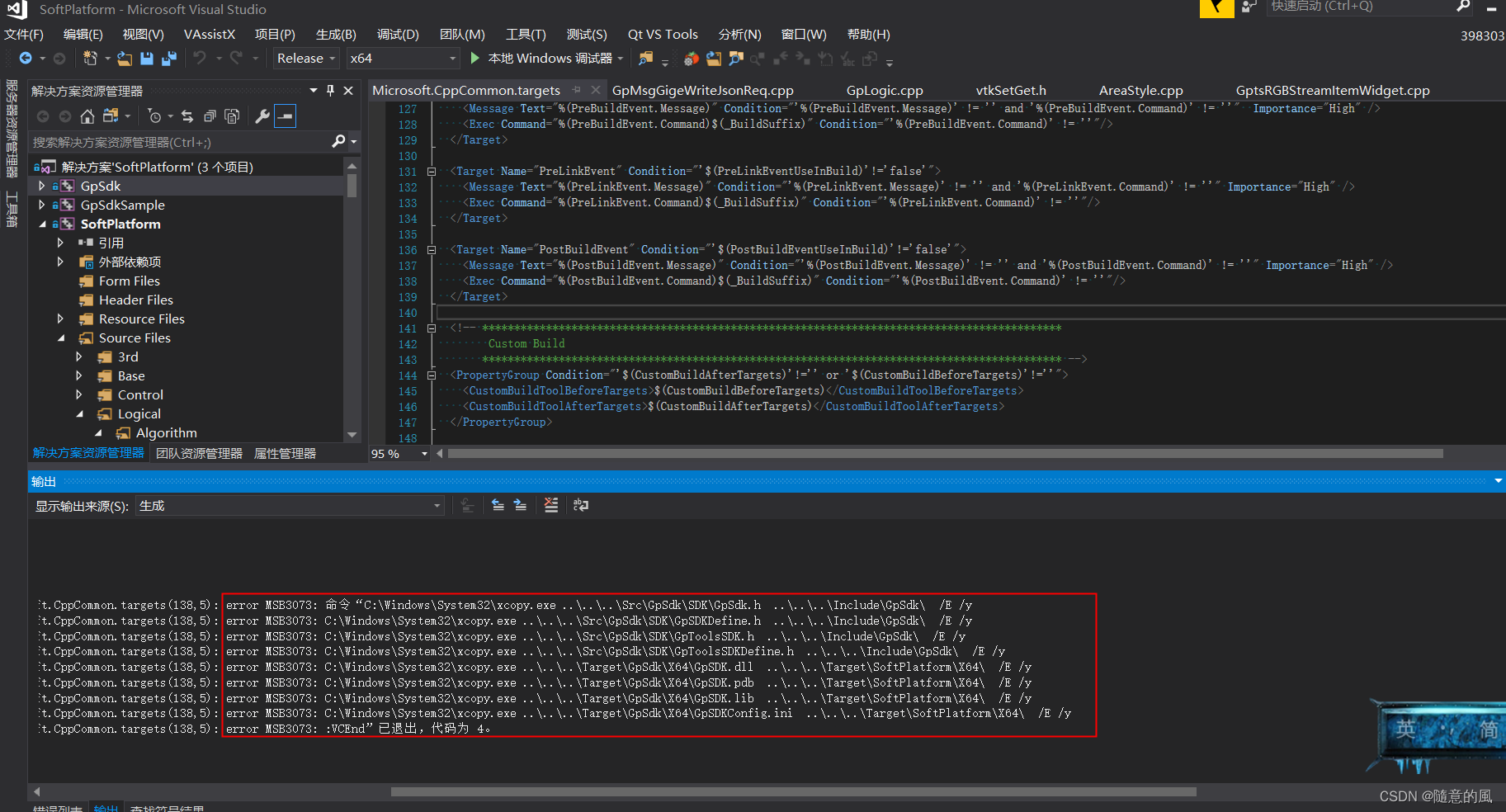1506x812 pixels.
Task: Click the yellow notification flag icon
Action: coord(1216,7)
